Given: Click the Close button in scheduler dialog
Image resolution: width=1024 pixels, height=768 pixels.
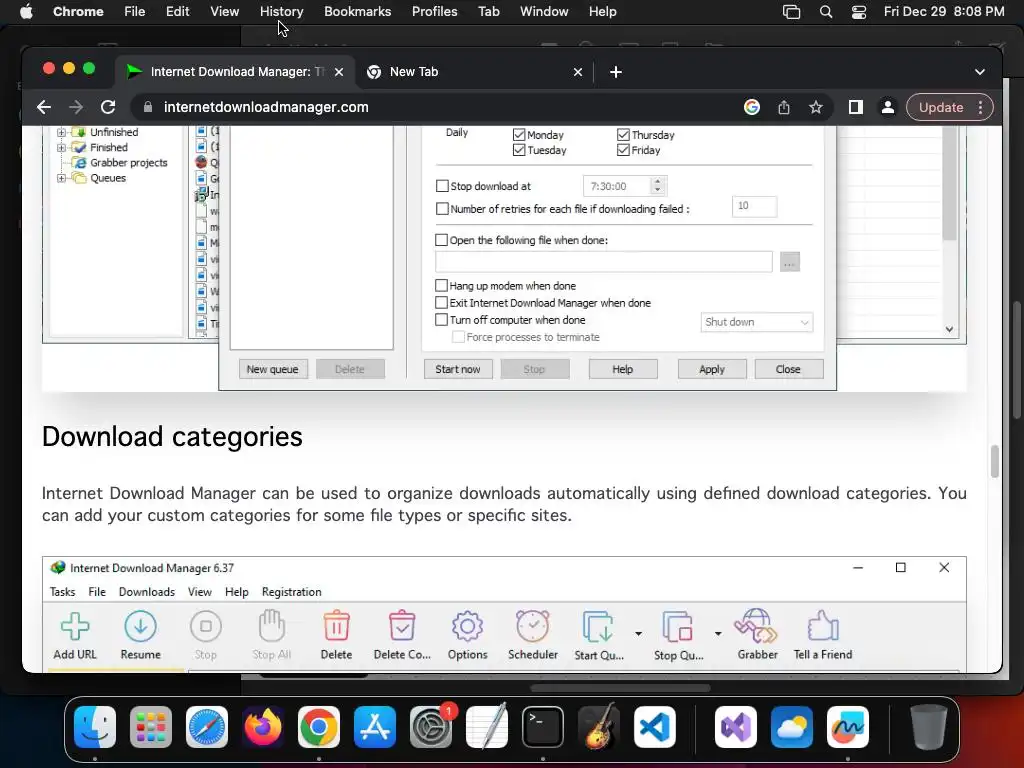Looking at the screenshot, I should pyautogui.click(x=788, y=369).
